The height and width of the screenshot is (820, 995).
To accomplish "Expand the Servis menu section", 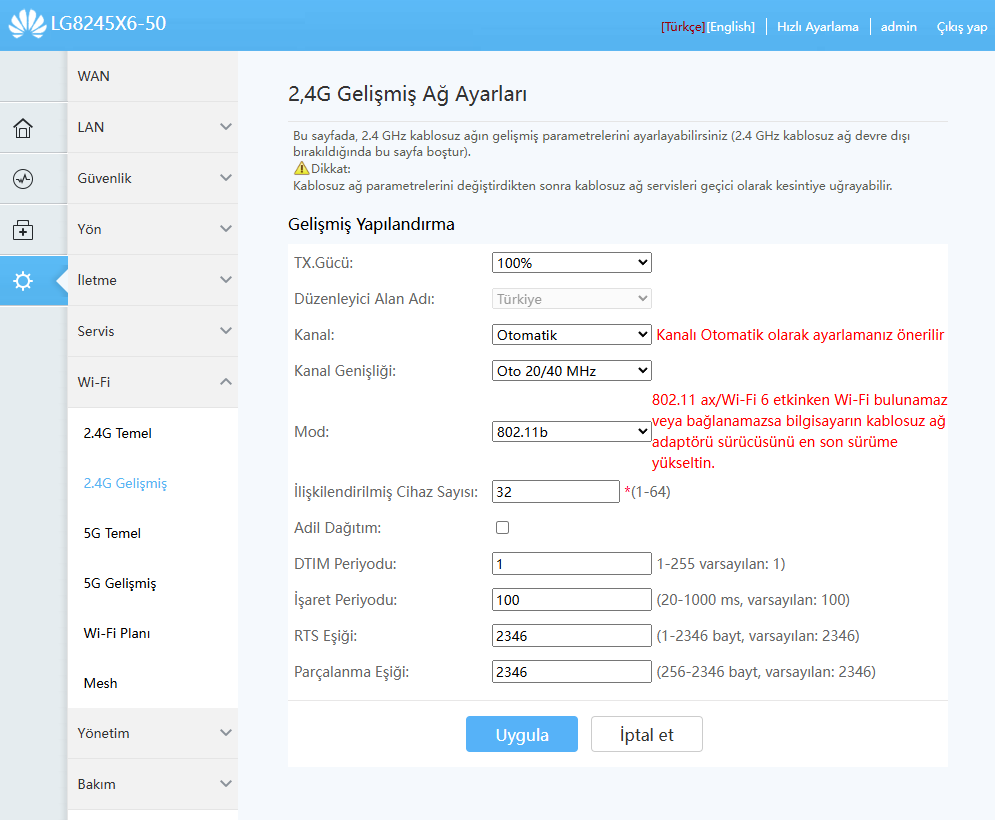I will (x=153, y=331).
